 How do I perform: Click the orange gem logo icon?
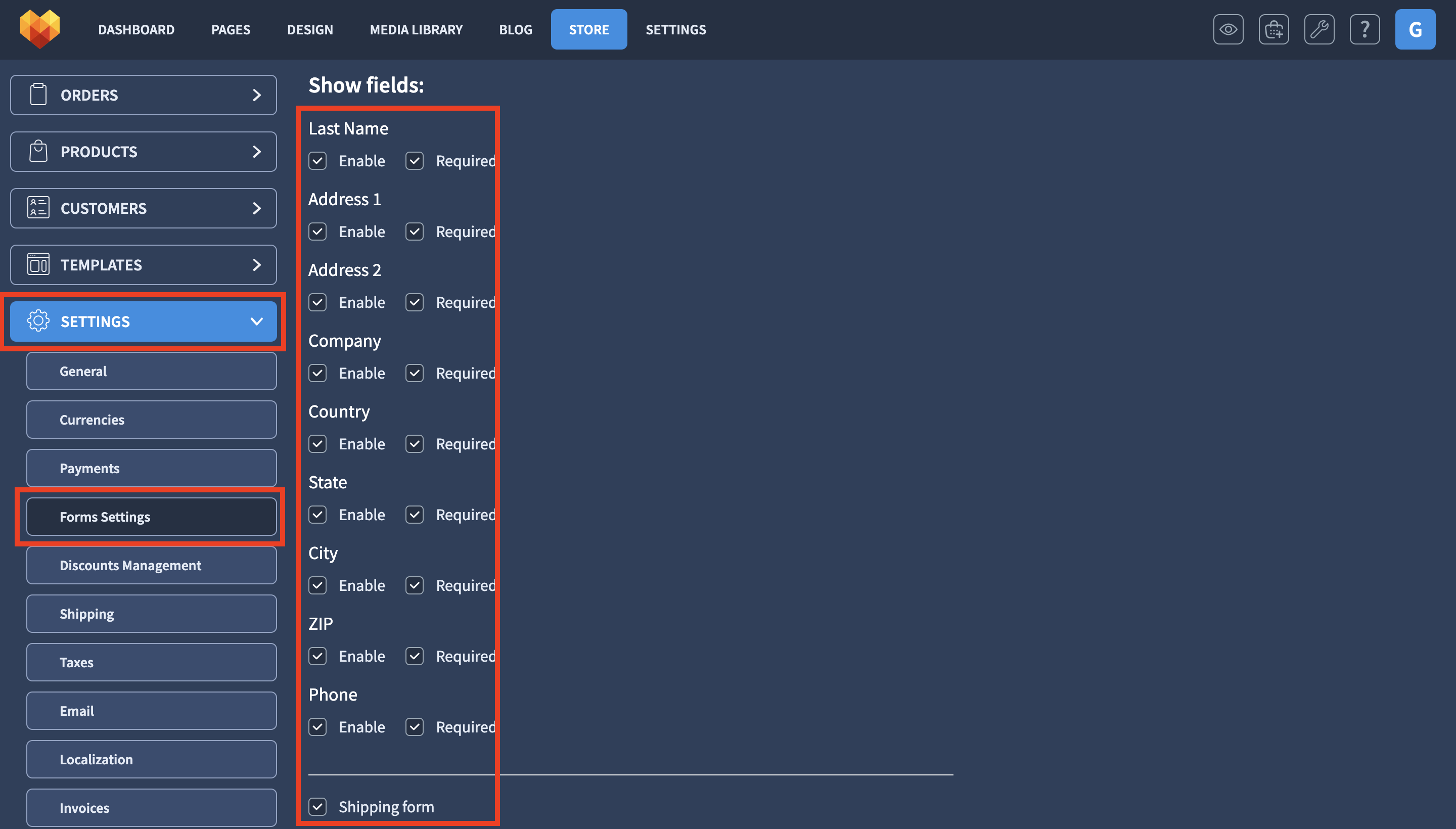40,29
